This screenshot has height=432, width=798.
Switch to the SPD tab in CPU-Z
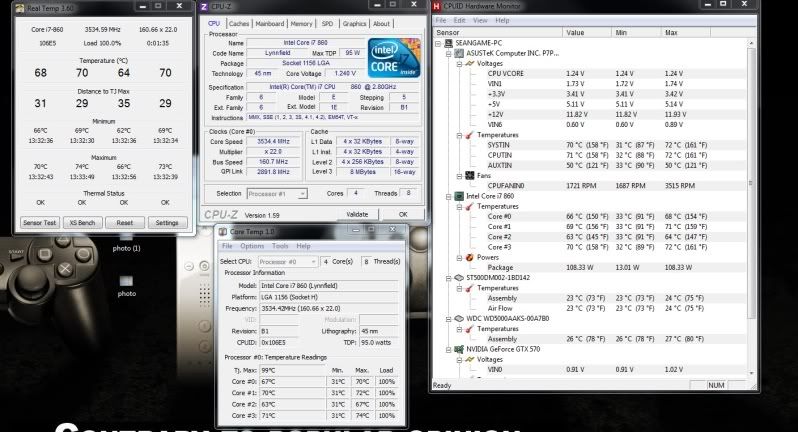(x=327, y=24)
